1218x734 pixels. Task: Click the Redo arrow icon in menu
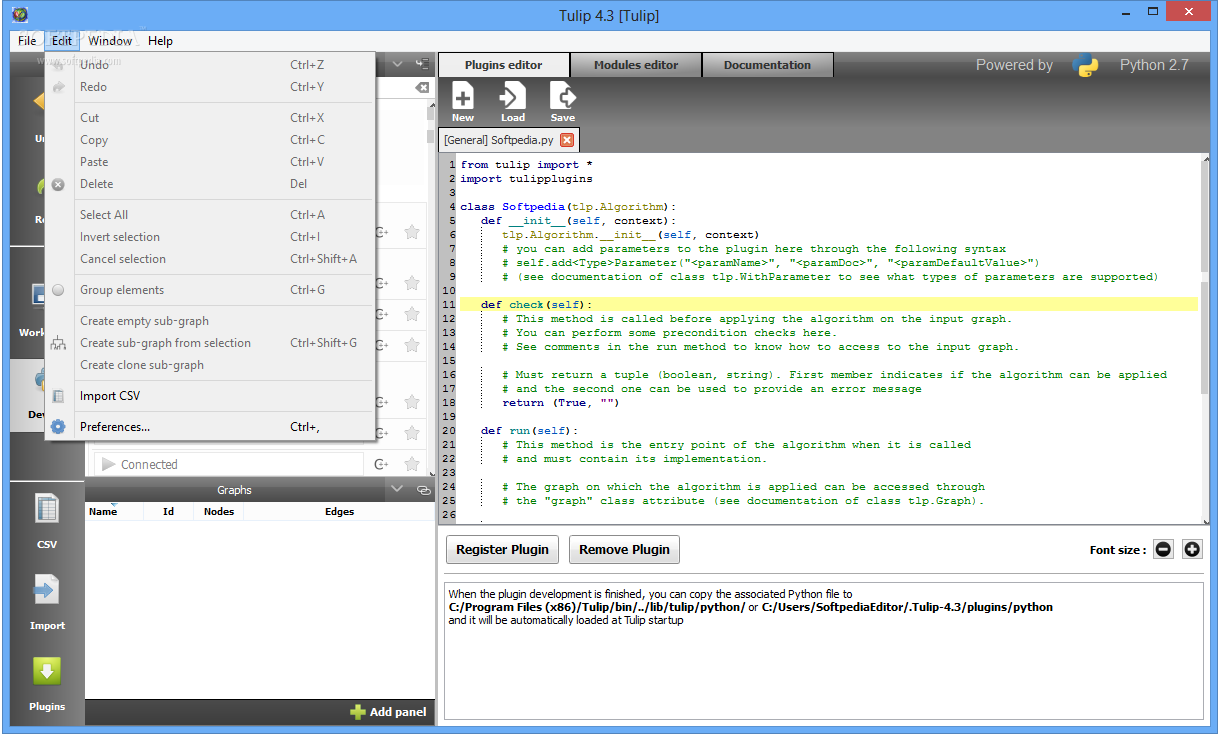coord(58,87)
